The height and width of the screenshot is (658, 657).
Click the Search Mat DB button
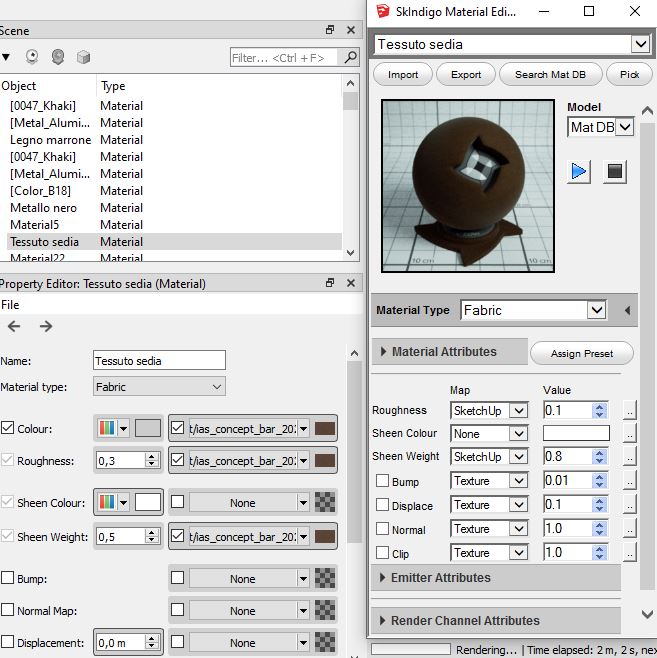coord(551,74)
